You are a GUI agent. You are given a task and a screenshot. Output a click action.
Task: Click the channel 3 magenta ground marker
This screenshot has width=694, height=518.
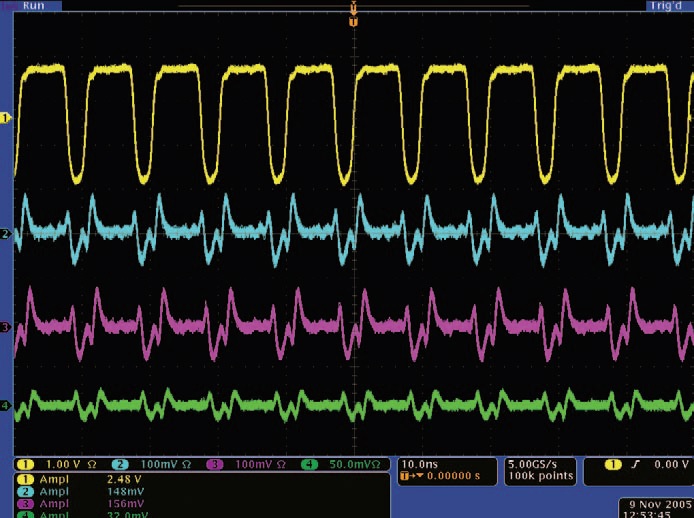(5, 327)
